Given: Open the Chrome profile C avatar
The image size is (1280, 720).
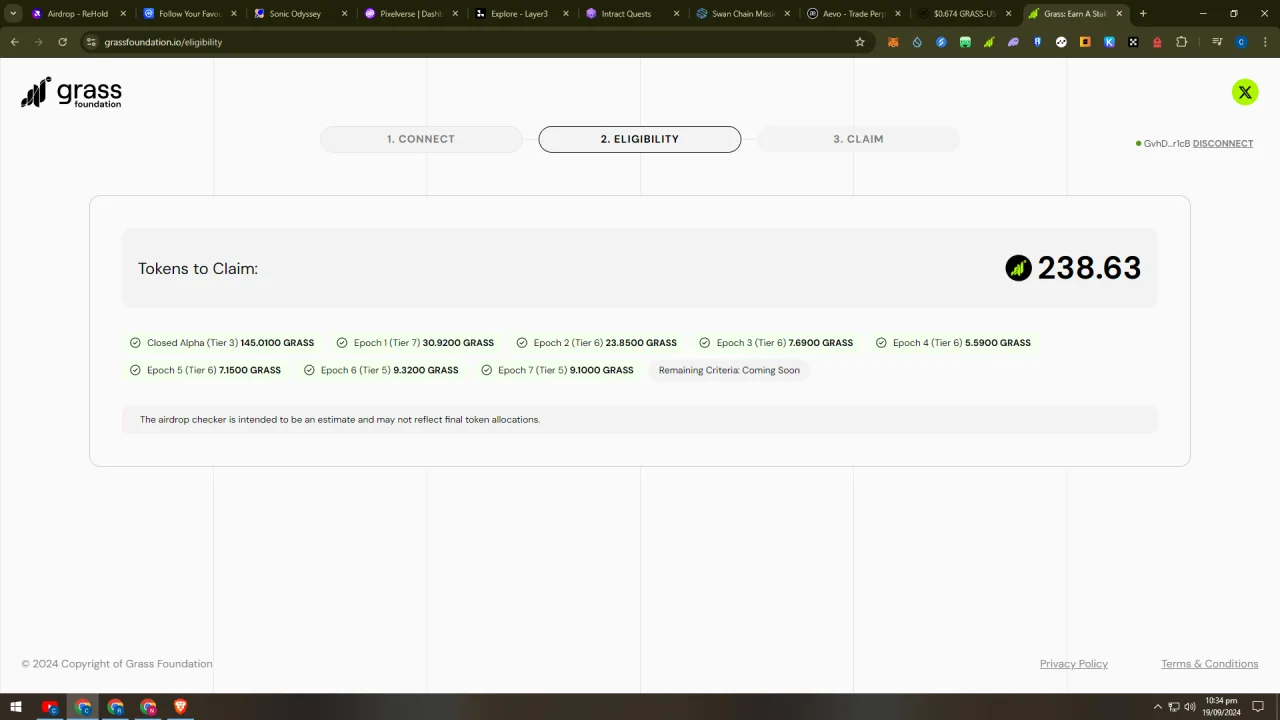Looking at the screenshot, I should (1242, 42).
